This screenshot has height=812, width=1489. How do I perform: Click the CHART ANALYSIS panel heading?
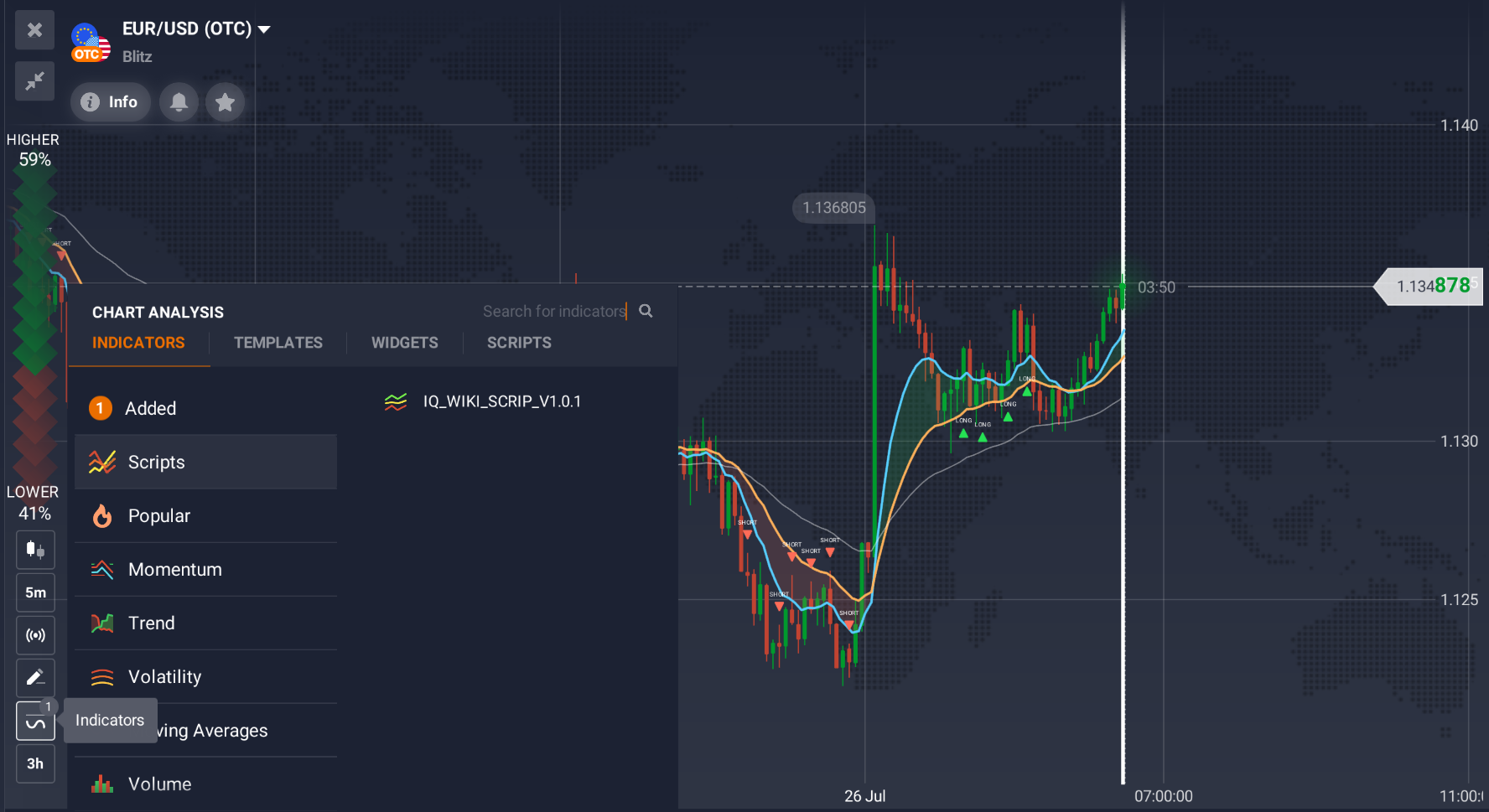tap(158, 313)
